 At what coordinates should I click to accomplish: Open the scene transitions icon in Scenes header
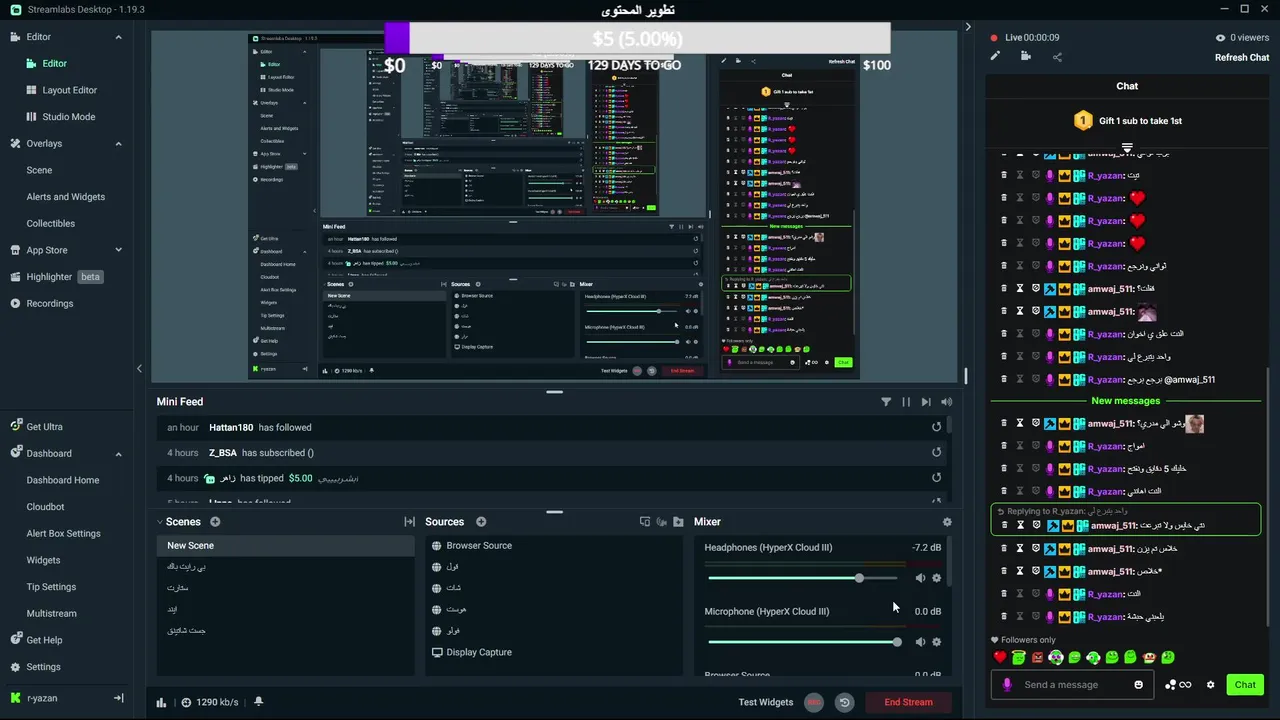tap(409, 522)
